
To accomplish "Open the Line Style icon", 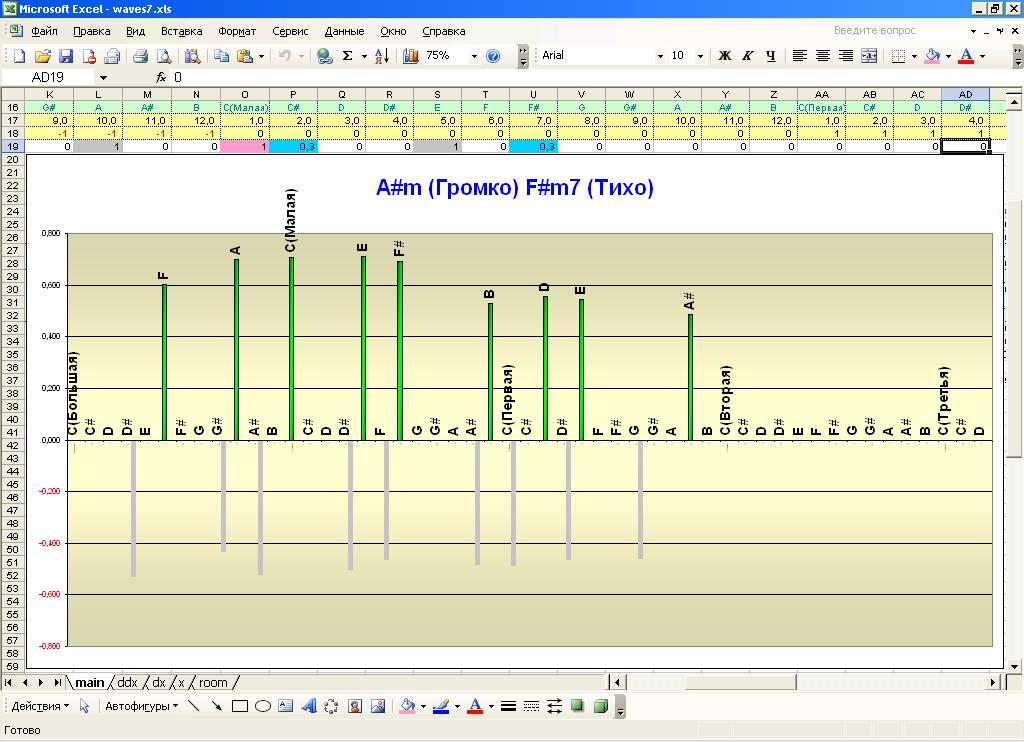I will (x=508, y=706).
